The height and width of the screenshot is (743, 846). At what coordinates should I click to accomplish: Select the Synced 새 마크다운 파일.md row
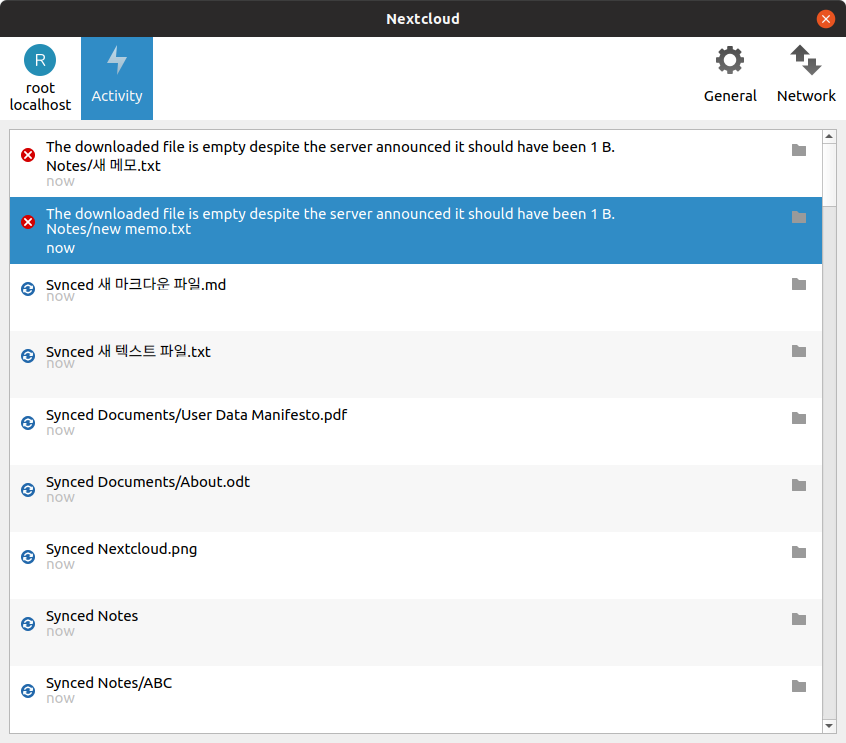[415, 297]
